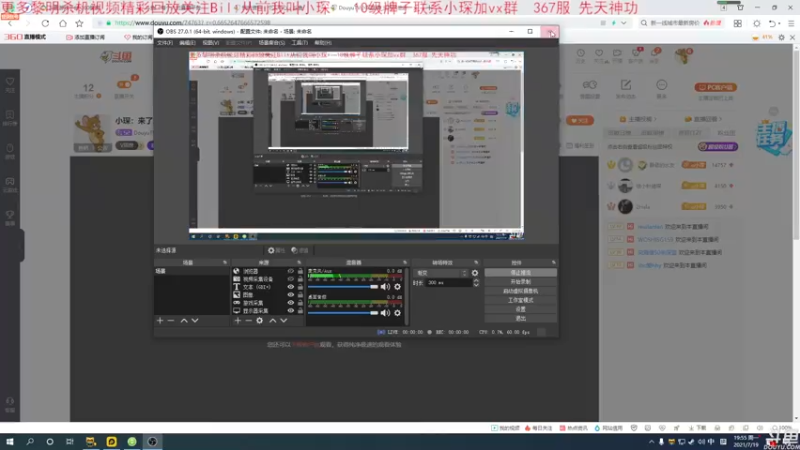Open Mic/Aux audio settings gear
This screenshot has width=800, height=450.
click(397, 287)
